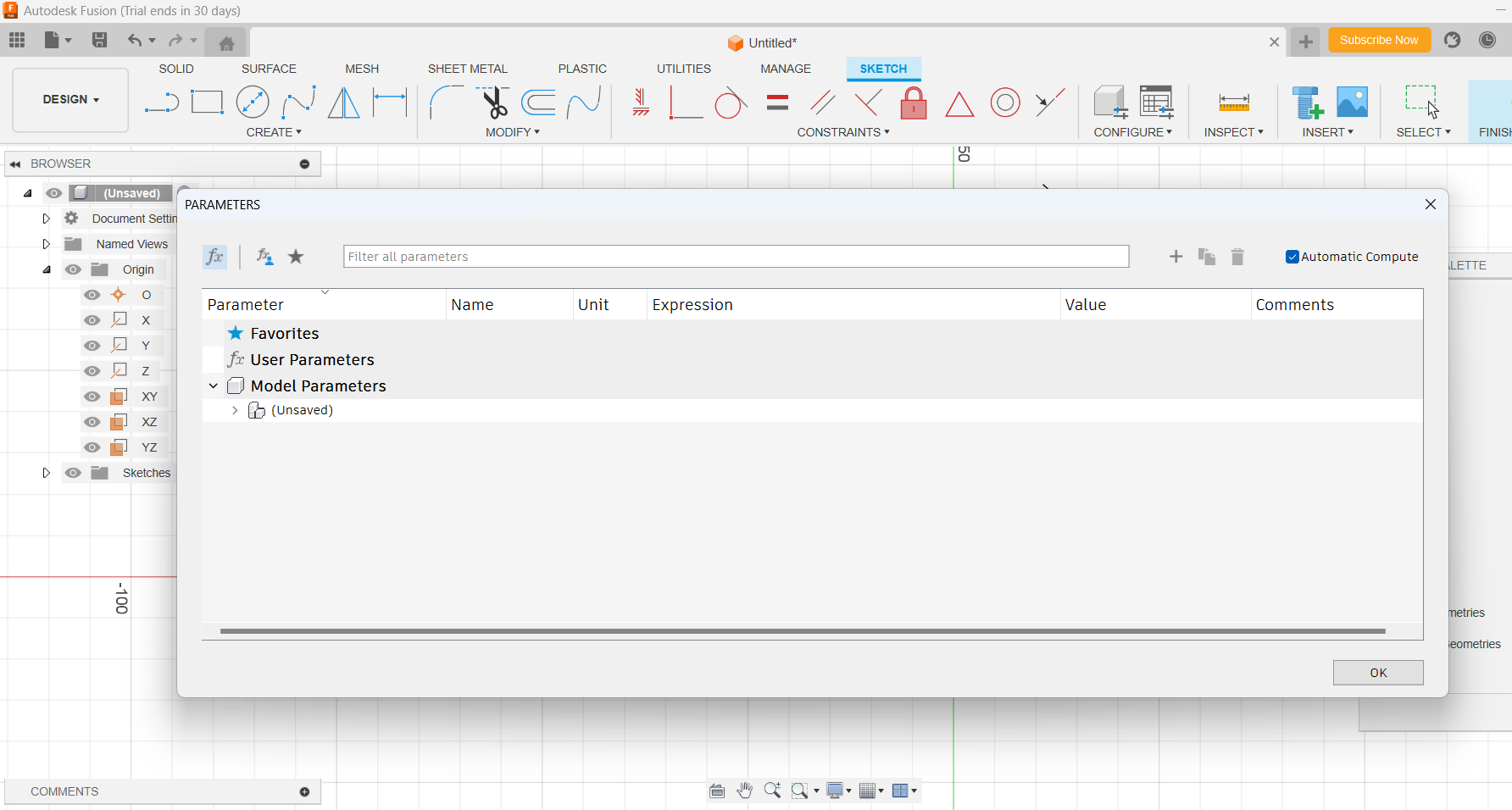Select the Favorites group row
Image resolution: width=1512 pixels, height=810 pixels.
(812, 333)
